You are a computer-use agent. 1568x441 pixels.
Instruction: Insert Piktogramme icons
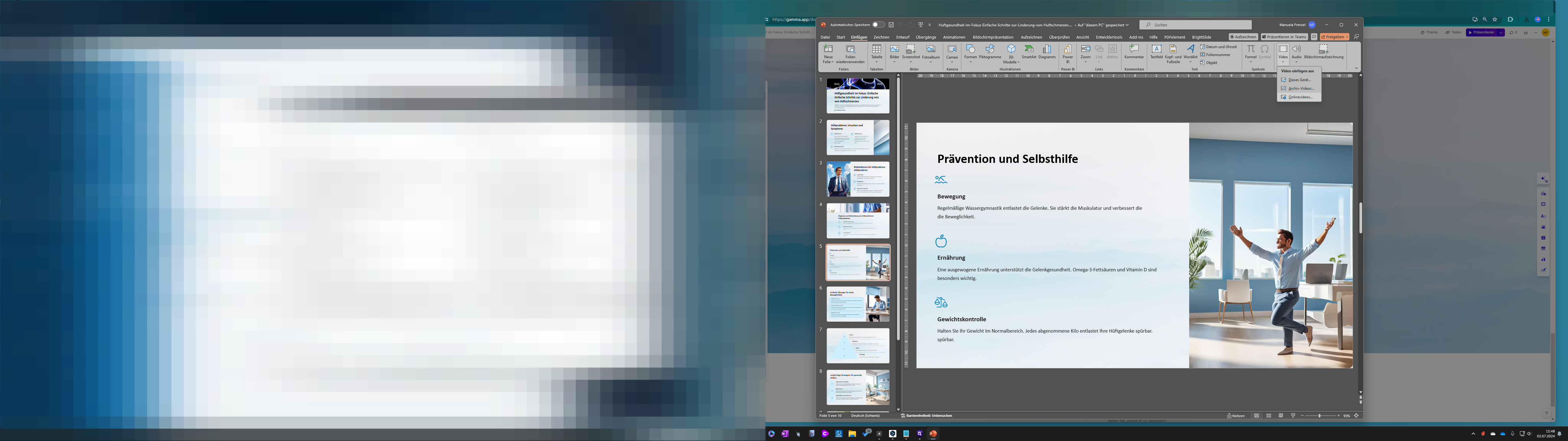pos(990,52)
